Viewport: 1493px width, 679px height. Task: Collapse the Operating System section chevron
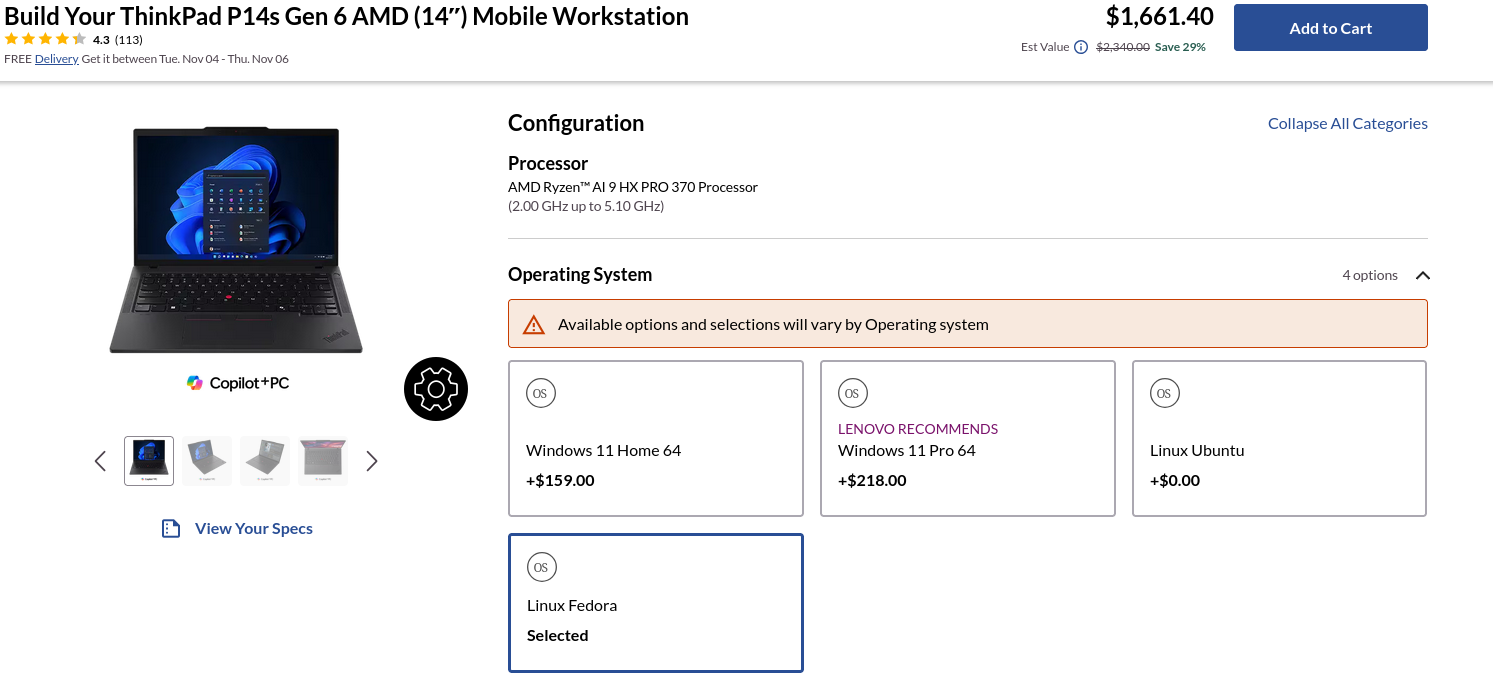pos(1423,275)
